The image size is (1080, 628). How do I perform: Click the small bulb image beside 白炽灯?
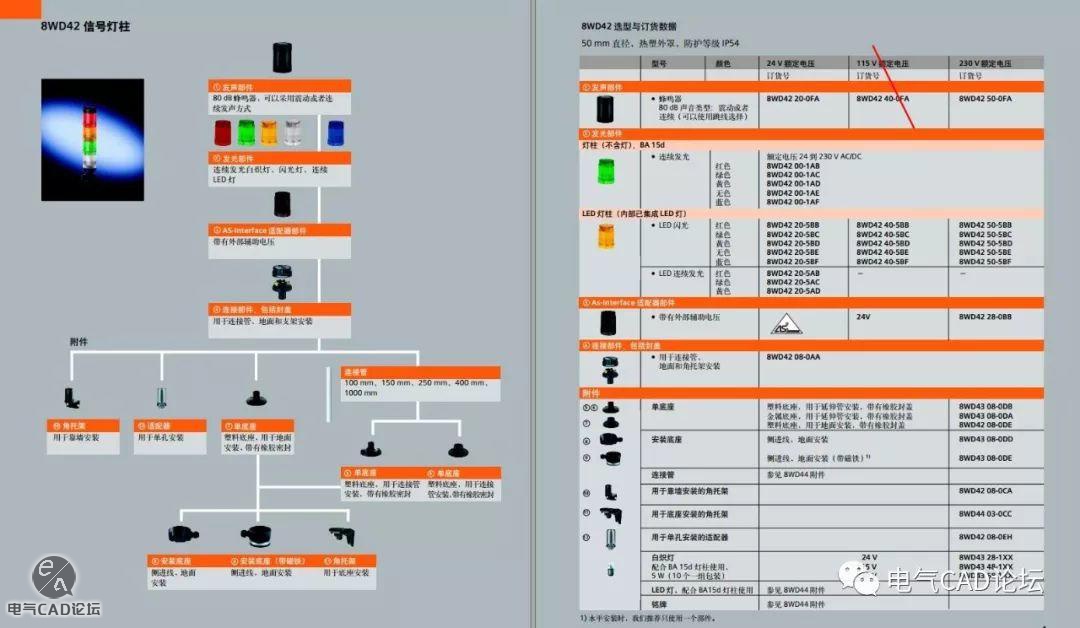pos(610,571)
